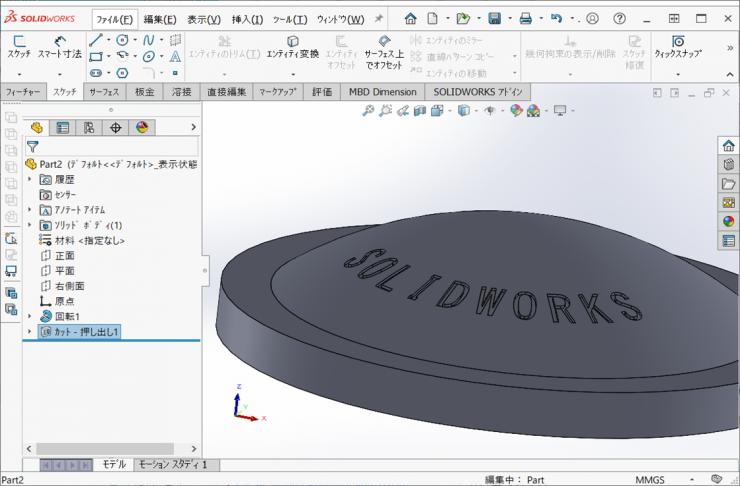Select the スケッチ (Sketch) tool
740x486 pixels.
(19, 47)
